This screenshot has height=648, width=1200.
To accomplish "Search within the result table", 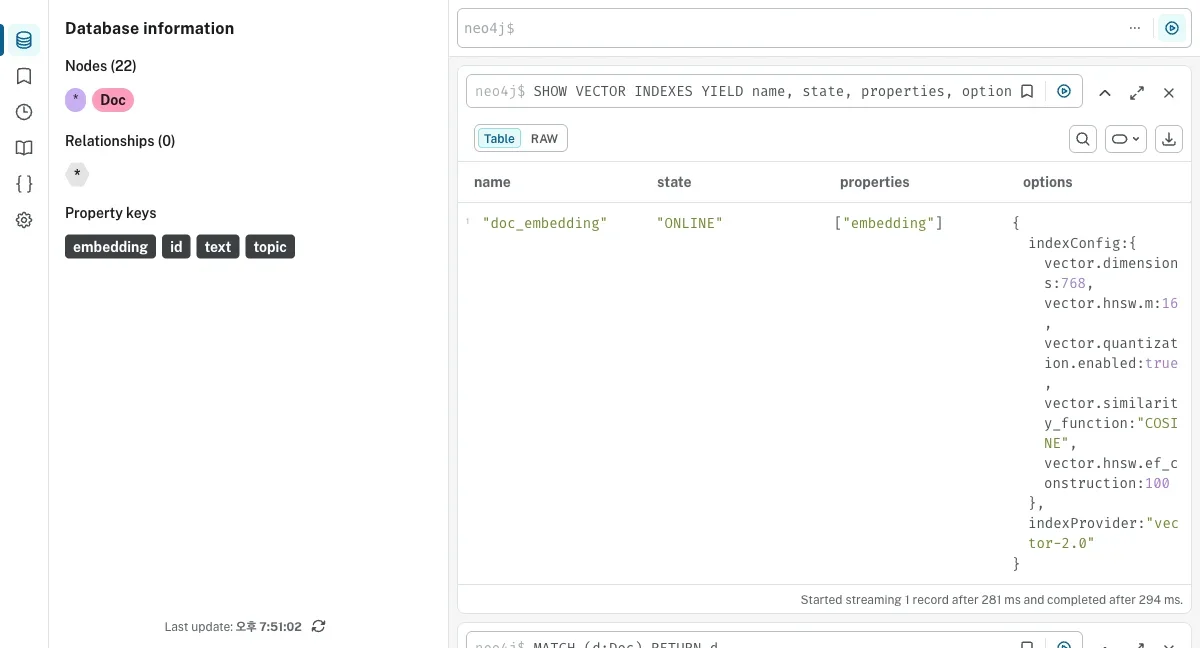I will (1083, 139).
